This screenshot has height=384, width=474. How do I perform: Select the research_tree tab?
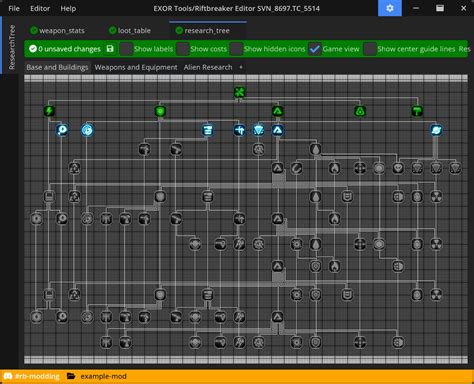tap(207, 31)
